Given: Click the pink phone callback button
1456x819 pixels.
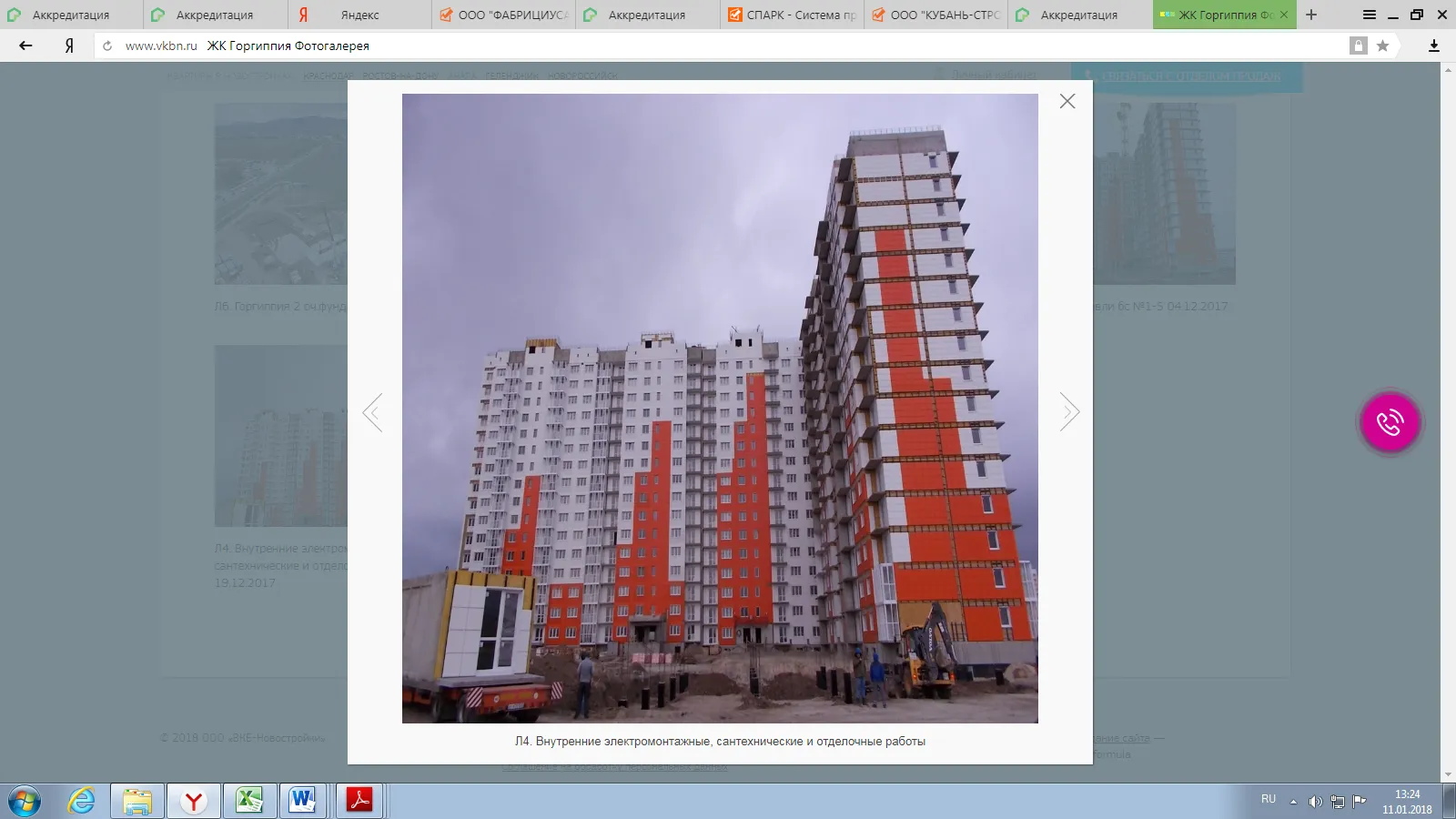Looking at the screenshot, I should pyautogui.click(x=1390, y=422).
